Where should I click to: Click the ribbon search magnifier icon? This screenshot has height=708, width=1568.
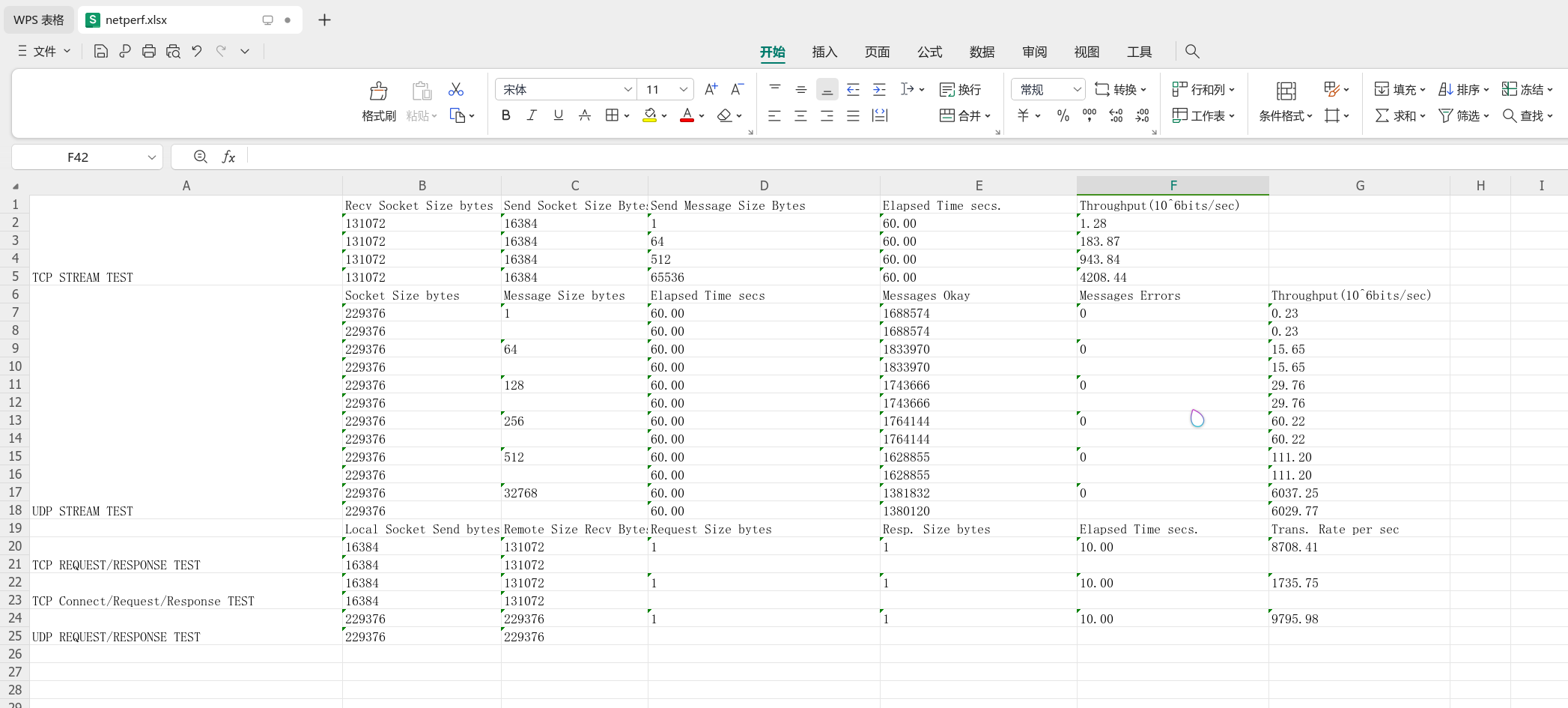pyautogui.click(x=1192, y=51)
